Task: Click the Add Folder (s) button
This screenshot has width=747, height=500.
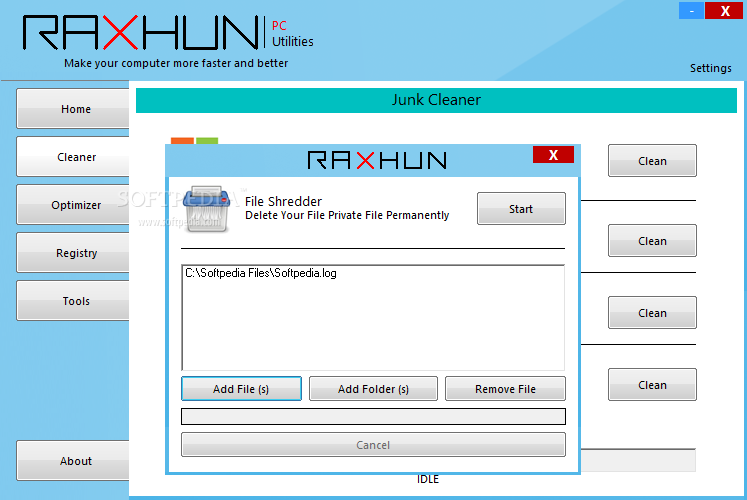Action: 373,389
